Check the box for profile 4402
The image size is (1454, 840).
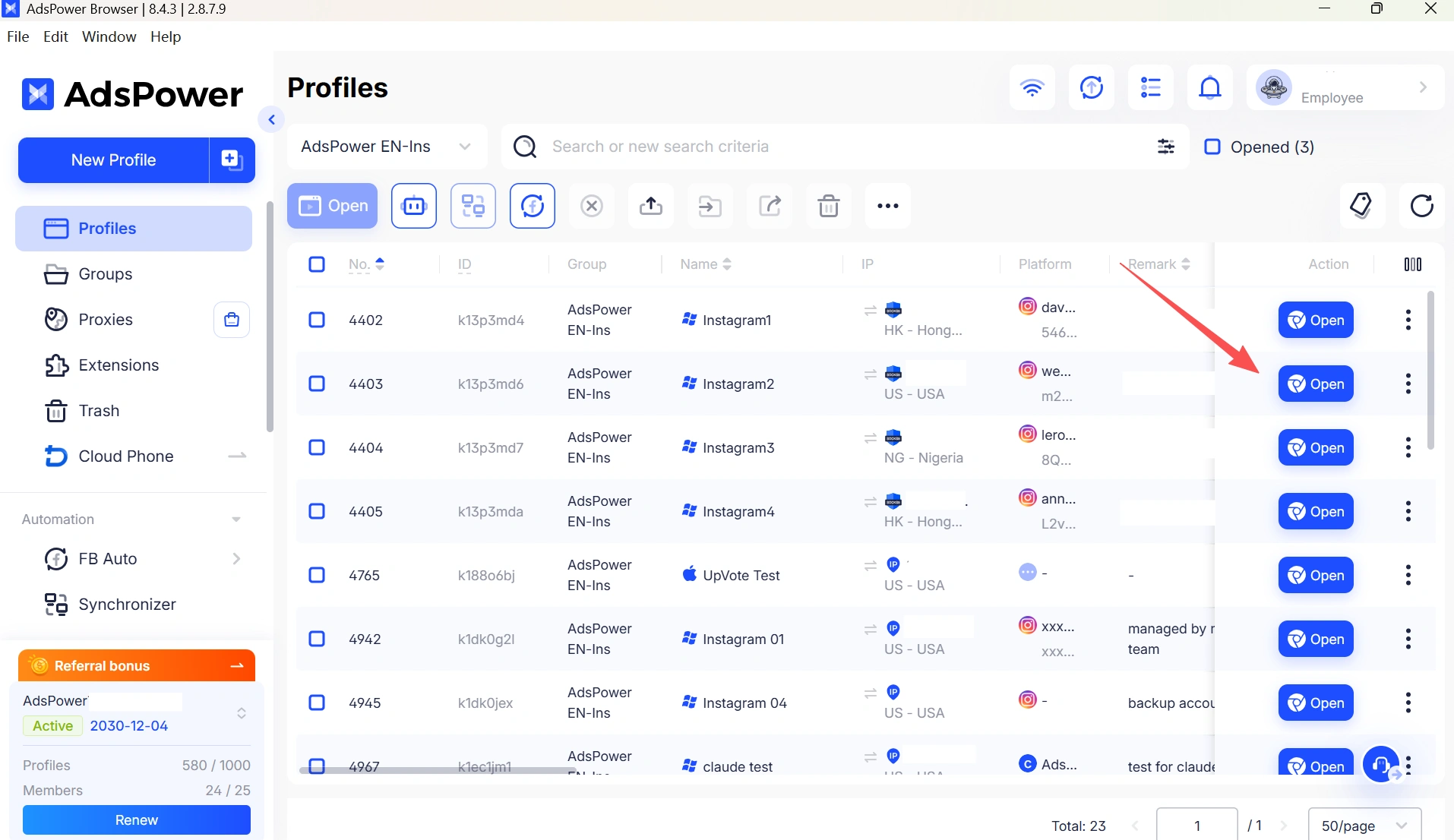coord(317,320)
